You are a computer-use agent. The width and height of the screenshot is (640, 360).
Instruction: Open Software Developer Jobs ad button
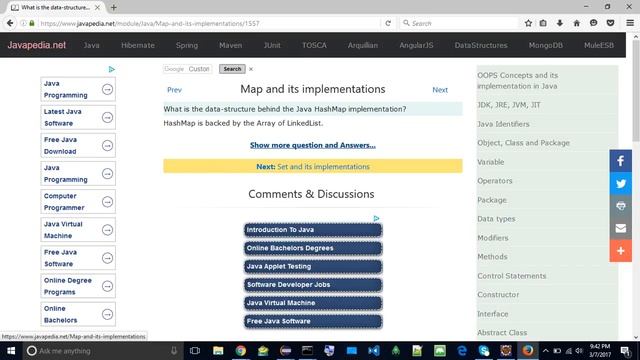click(313, 285)
